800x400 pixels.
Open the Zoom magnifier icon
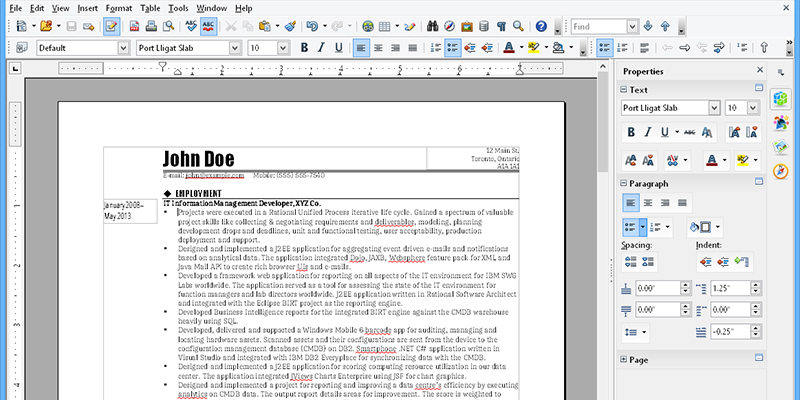coord(518,26)
